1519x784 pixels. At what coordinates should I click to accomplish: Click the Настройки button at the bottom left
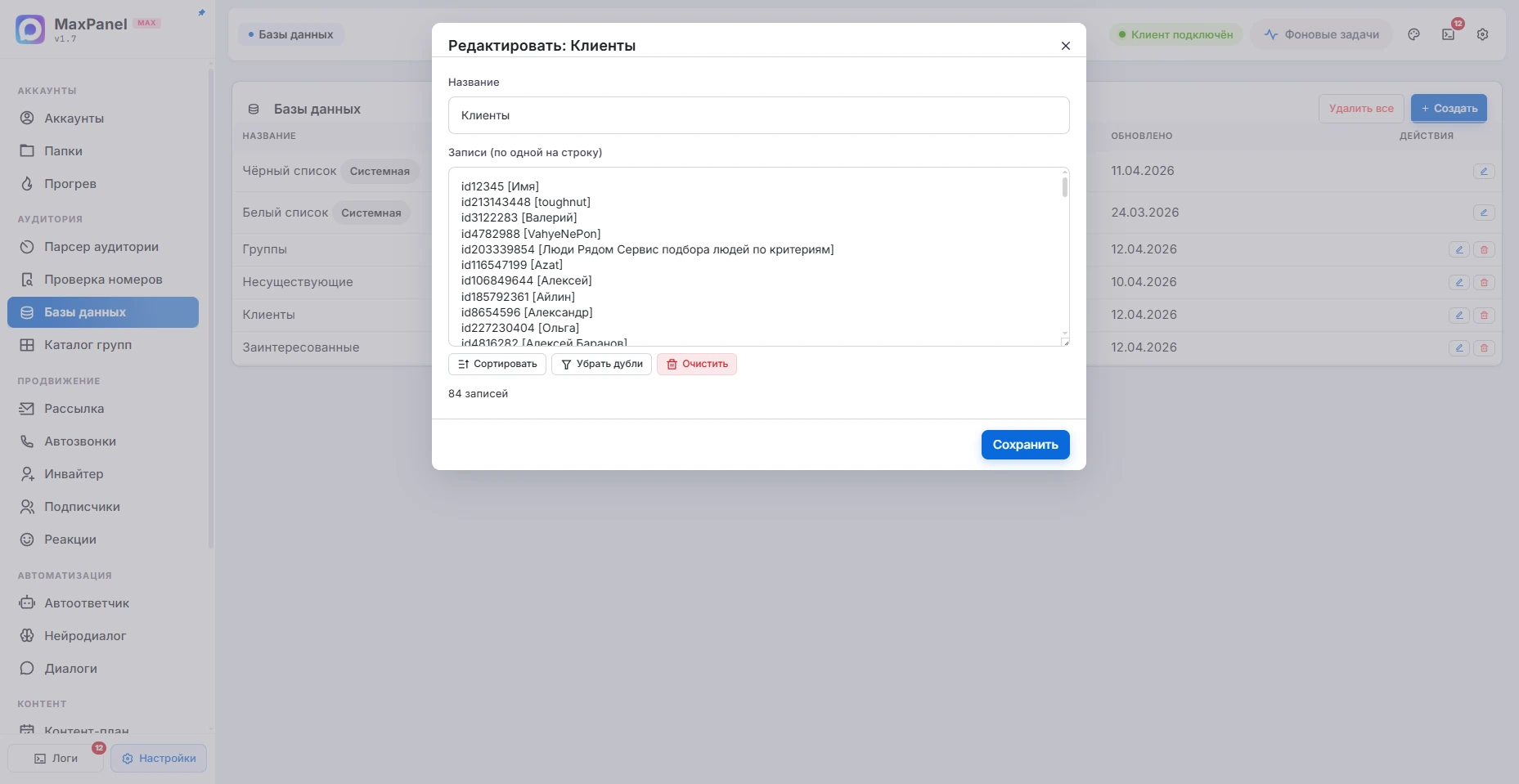click(x=159, y=758)
